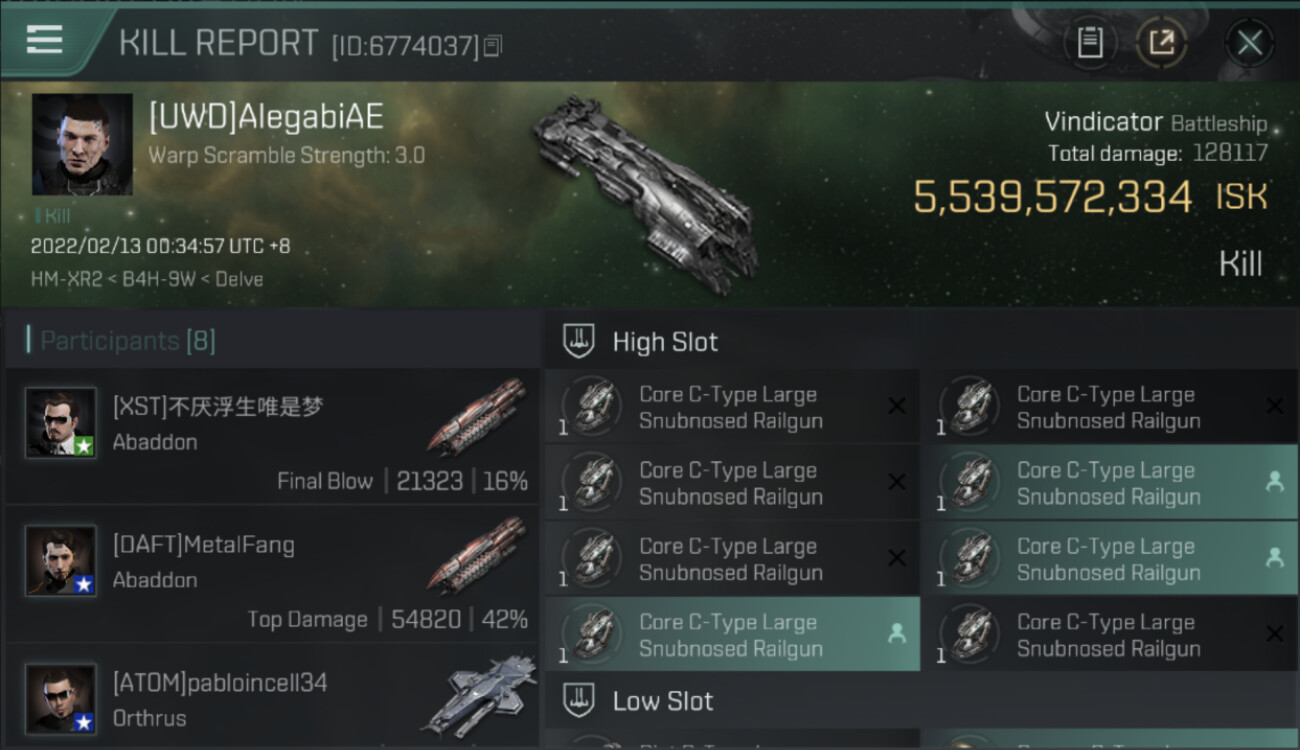
Task: Open the AlegabiAE pilot portrait
Action: click(x=82, y=144)
